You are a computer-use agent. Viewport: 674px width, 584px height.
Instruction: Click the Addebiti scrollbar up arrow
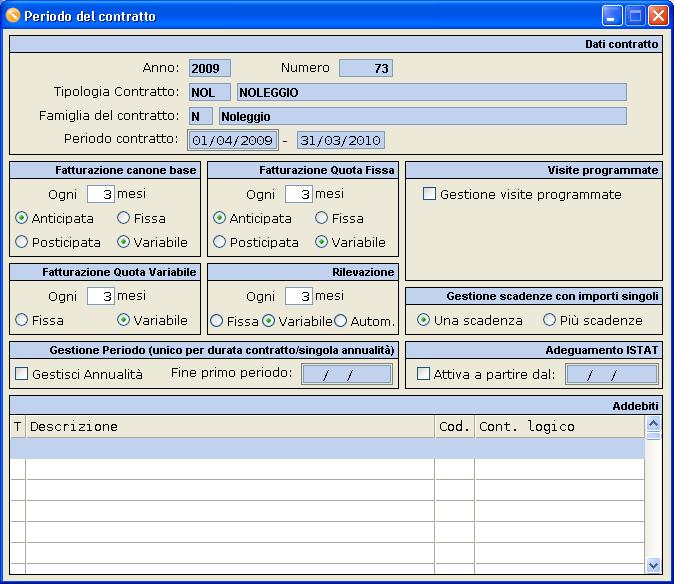pyautogui.click(x=653, y=424)
